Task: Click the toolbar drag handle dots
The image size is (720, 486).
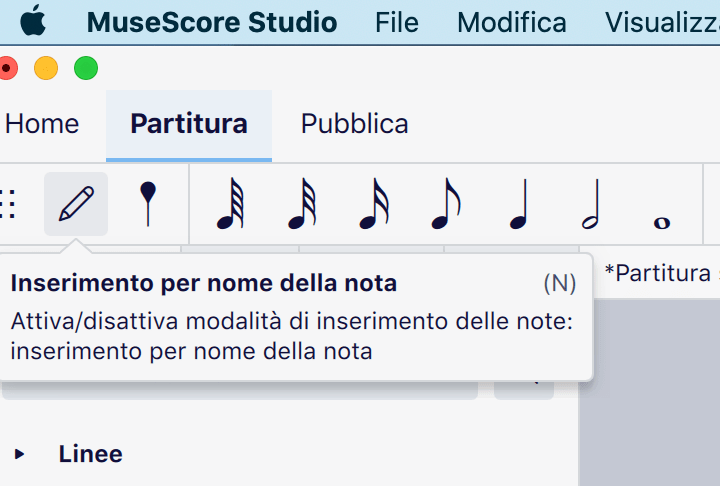Action: pyautogui.click(x=8, y=204)
